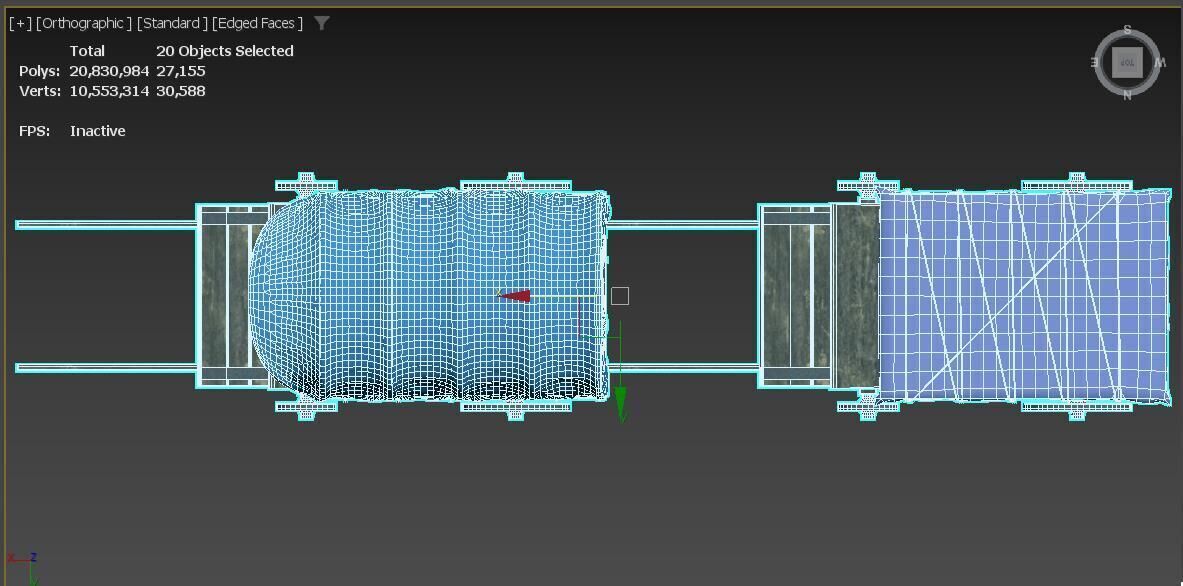Click the 20 Objects Selected label
1183x586 pixels.
pos(225,51)
